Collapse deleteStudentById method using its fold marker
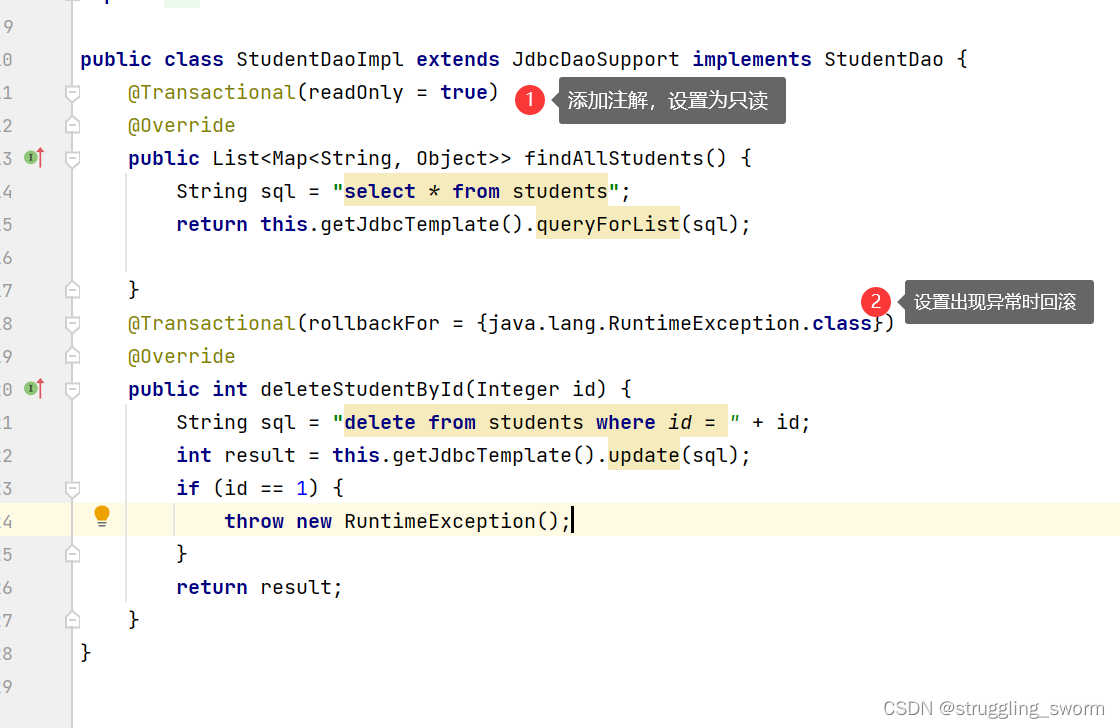This screenshot has width=1120, height=728. (x=72, y=389)
